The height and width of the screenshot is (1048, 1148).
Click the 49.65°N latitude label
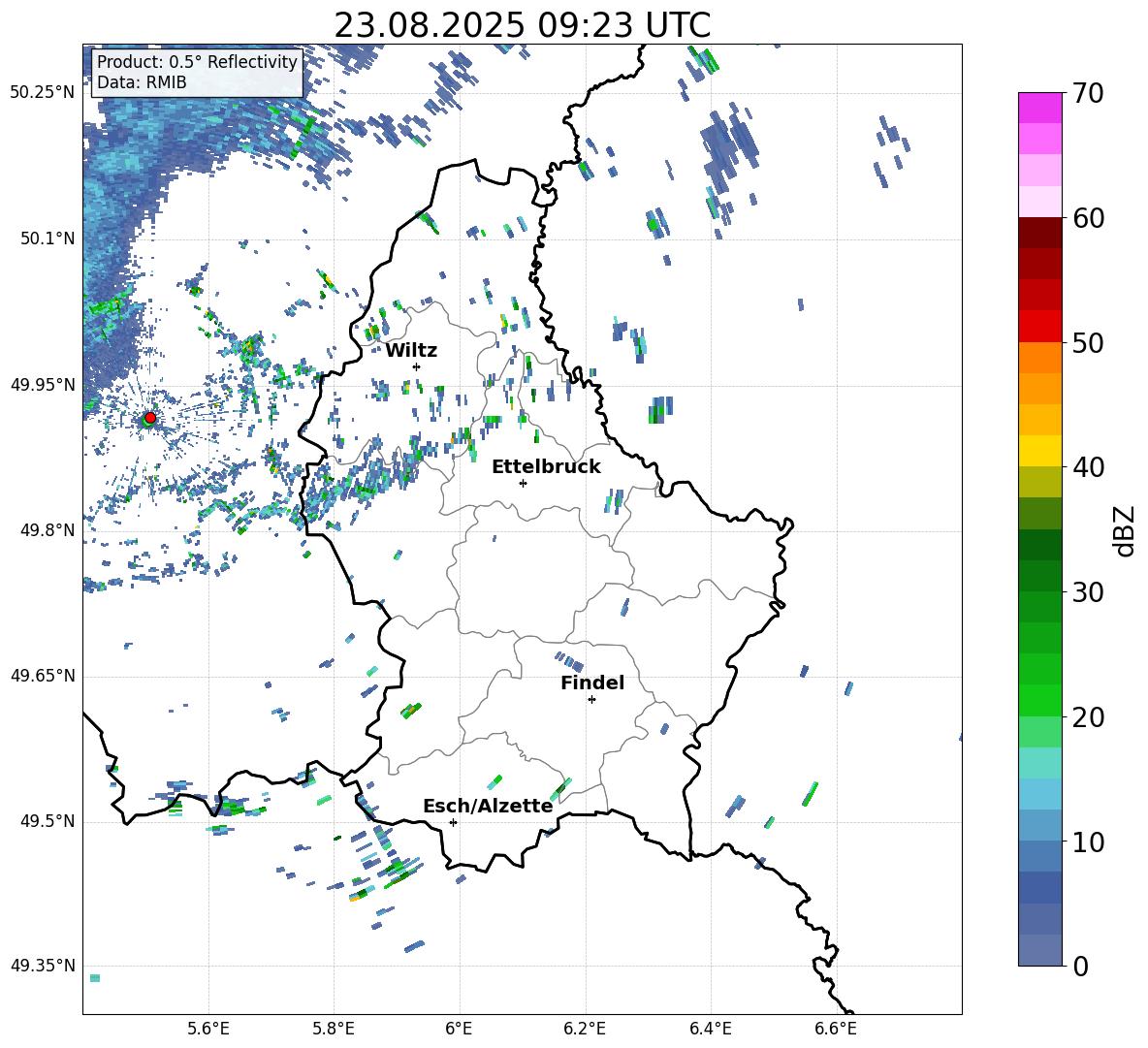coord(42,677)
